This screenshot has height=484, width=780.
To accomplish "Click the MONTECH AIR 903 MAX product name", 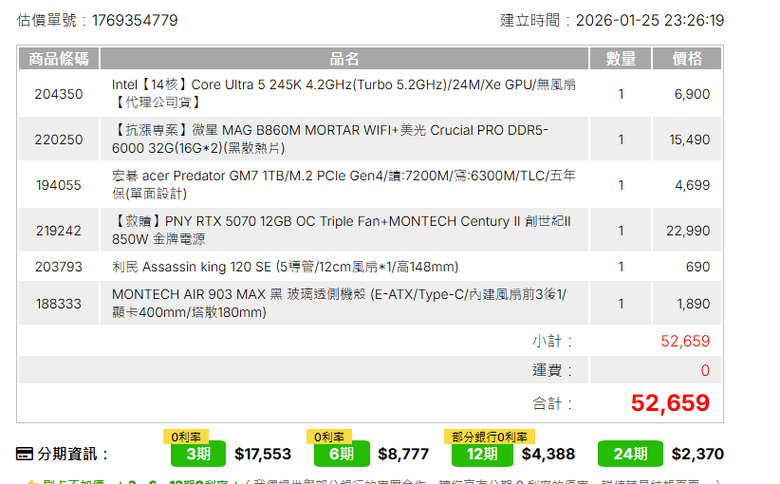I will click(339, 303).
